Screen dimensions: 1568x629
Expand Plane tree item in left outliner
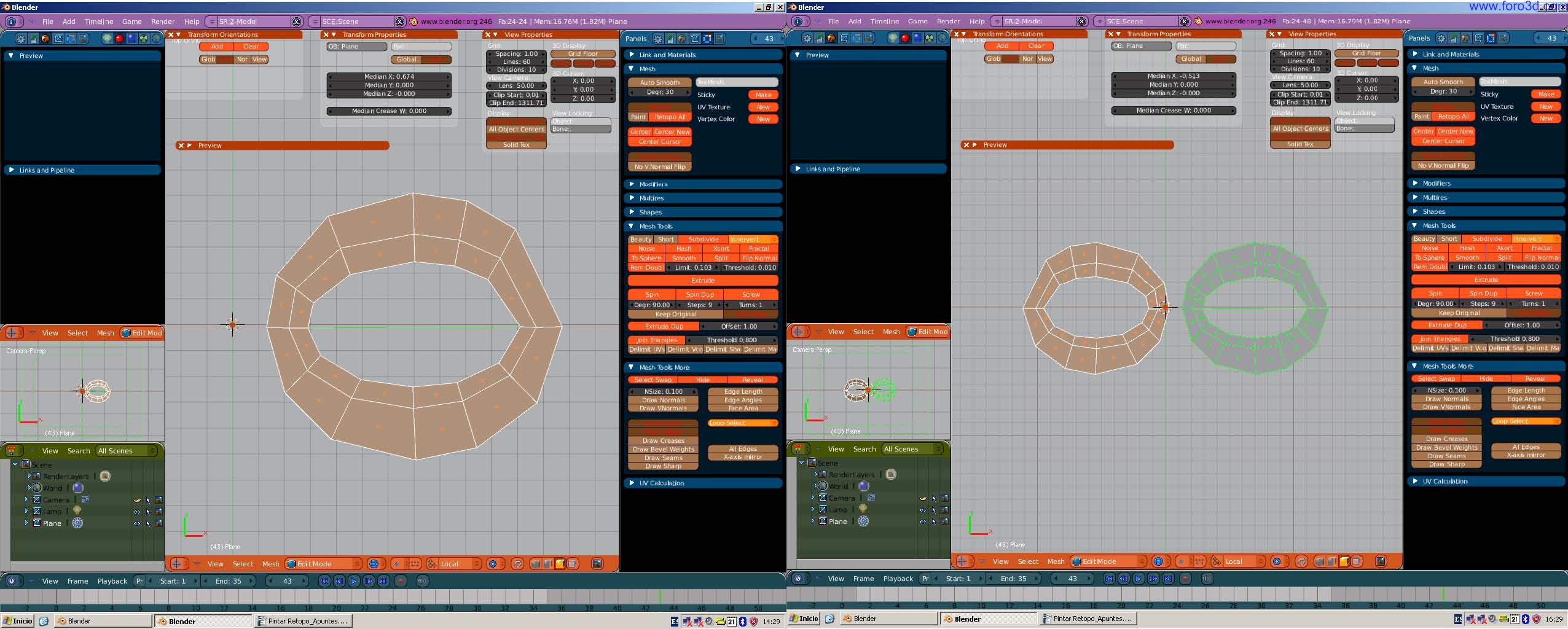(x=26, y=523)
